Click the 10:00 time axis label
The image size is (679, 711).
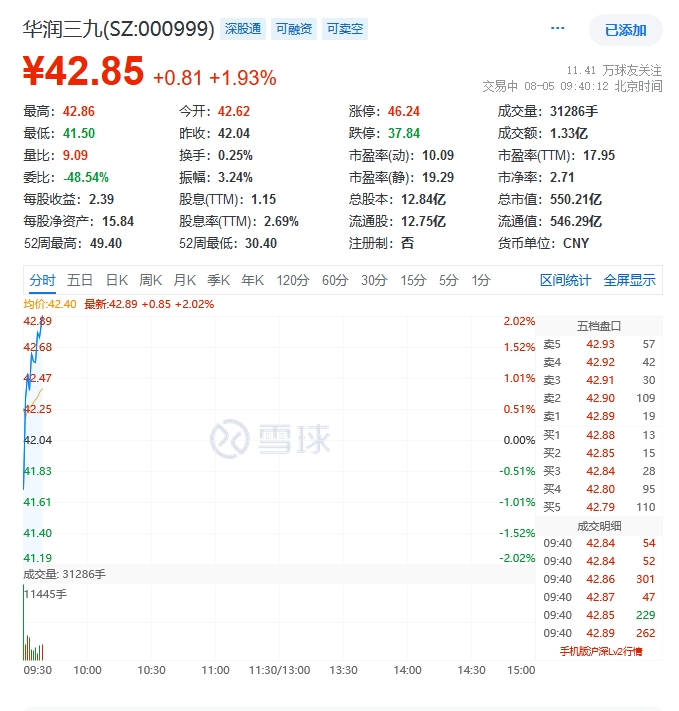click(88, 670)
